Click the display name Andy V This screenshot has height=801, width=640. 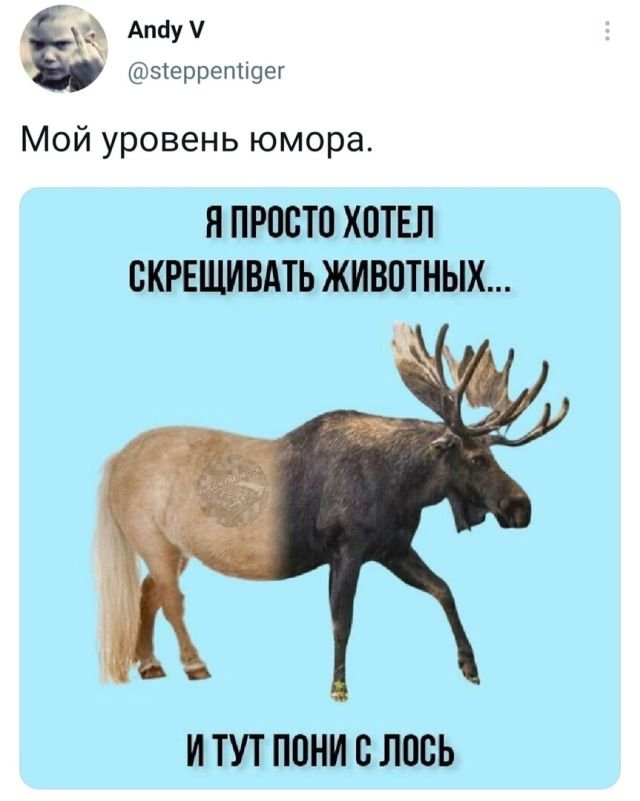[x=165, y=32]
